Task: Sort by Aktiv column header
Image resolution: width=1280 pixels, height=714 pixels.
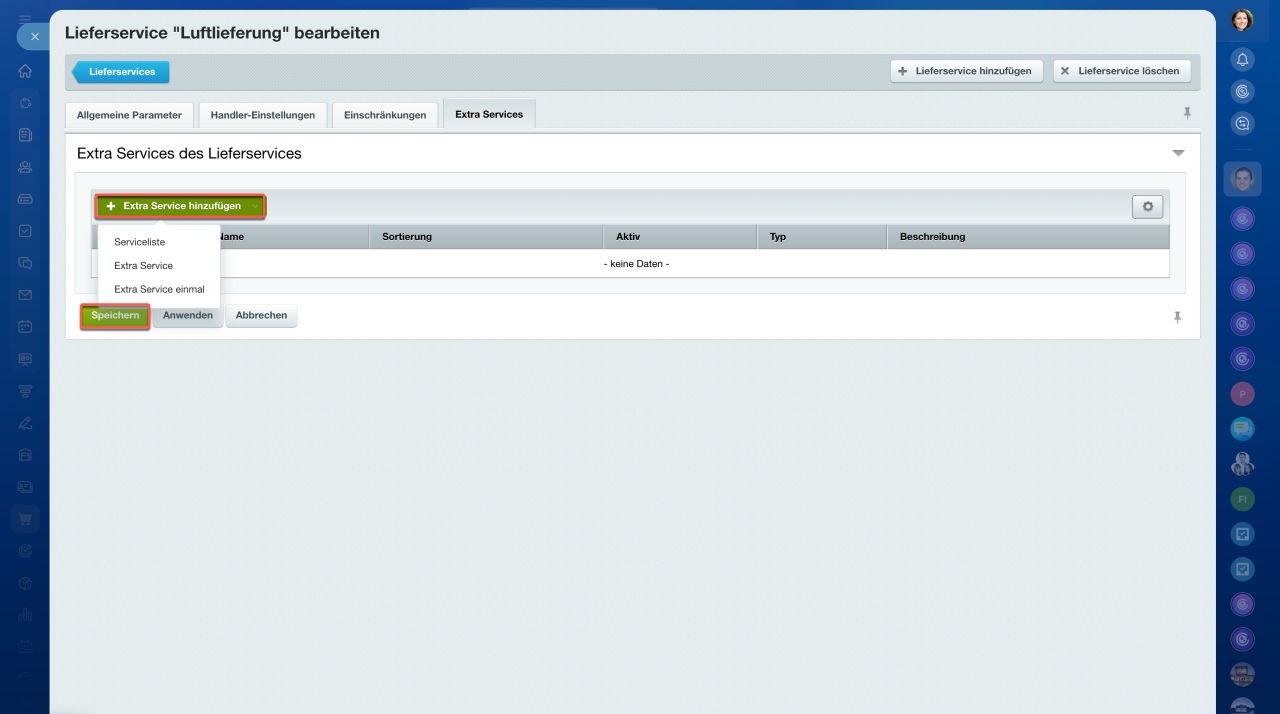Action: point(680,237)
